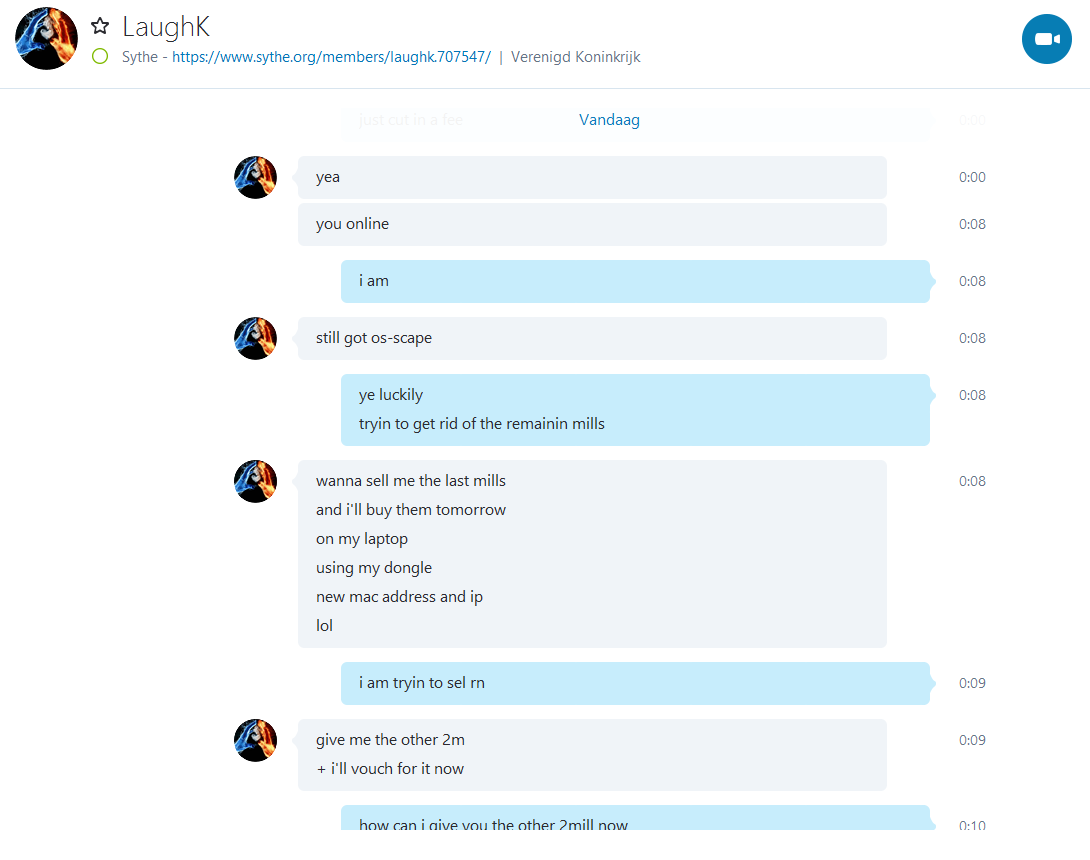Viewport: 1090px width, 860px height.
Task: Start a video call with LaughK
Action: point(1046,39)
